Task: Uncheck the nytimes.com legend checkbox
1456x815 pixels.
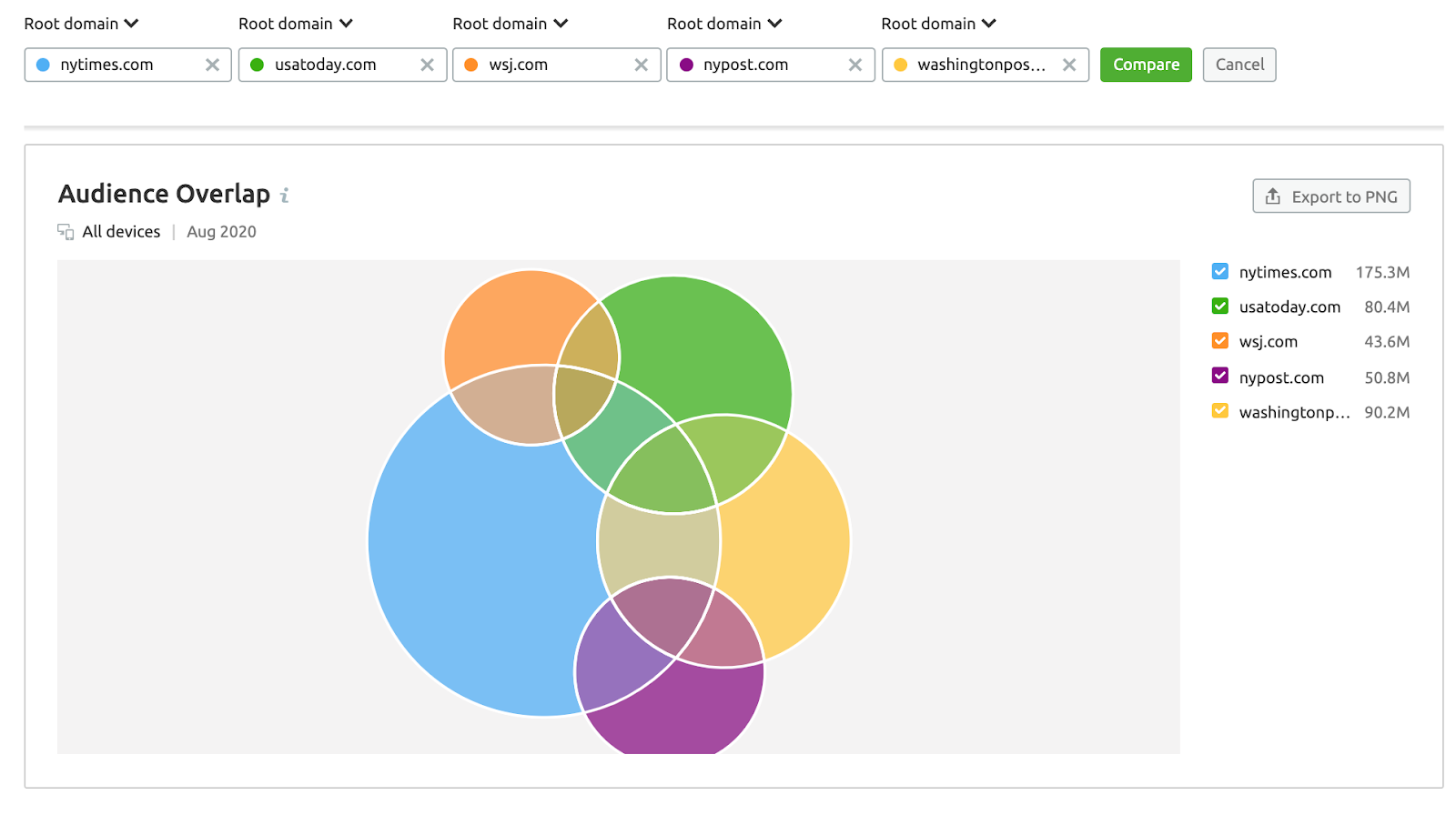Action: pyautogui.click(x=1220, y=272)
